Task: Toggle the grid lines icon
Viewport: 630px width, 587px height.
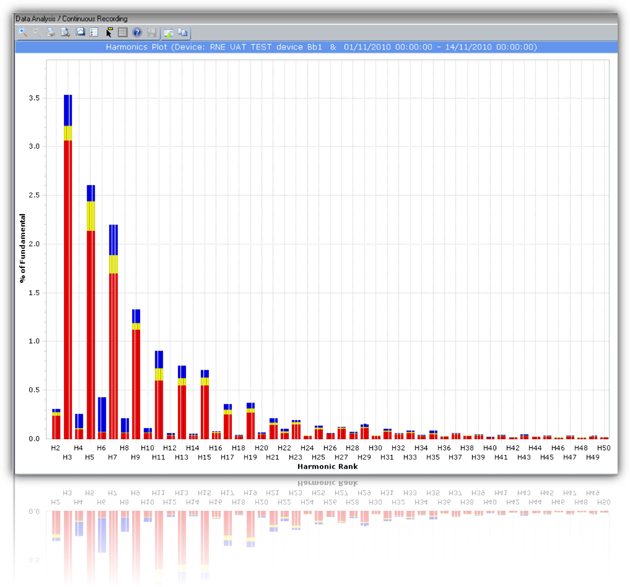Action: [123, 32]
